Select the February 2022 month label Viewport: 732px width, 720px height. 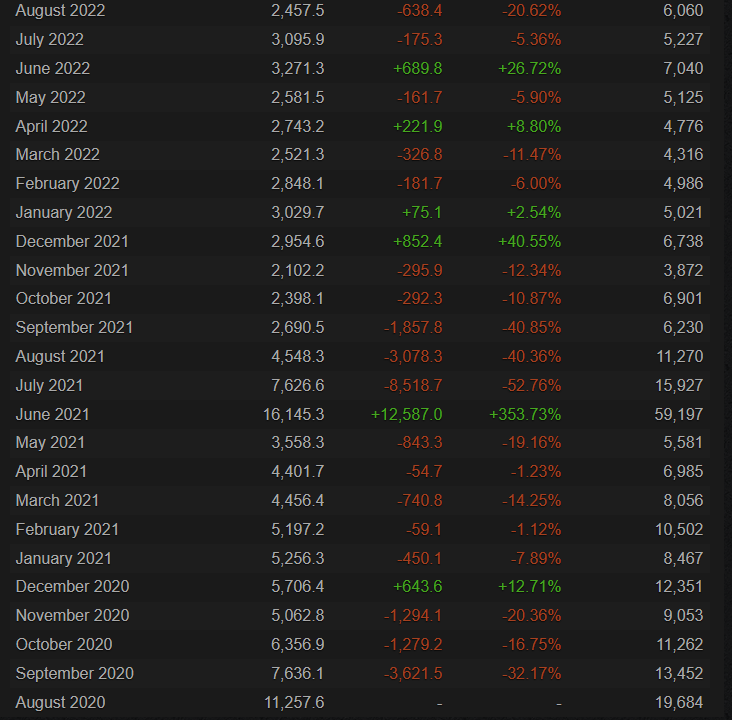[x=68, y=183]
